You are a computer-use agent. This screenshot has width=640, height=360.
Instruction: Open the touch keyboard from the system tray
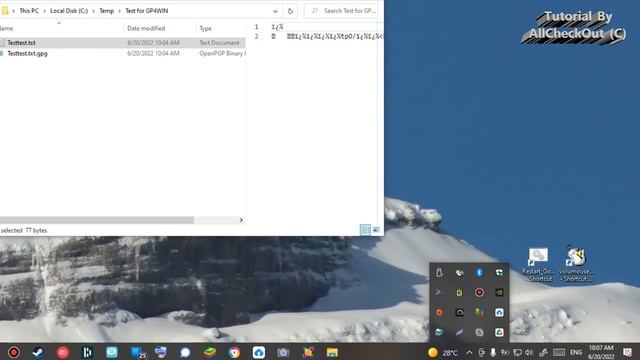coord(559,352)
